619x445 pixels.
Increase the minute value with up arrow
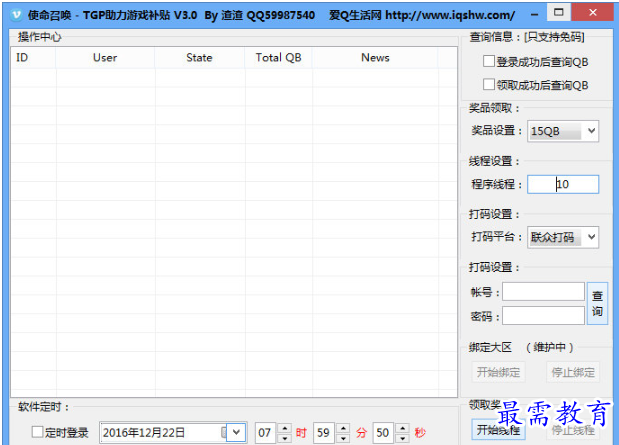pyautogui.click(x=343, y=428)
